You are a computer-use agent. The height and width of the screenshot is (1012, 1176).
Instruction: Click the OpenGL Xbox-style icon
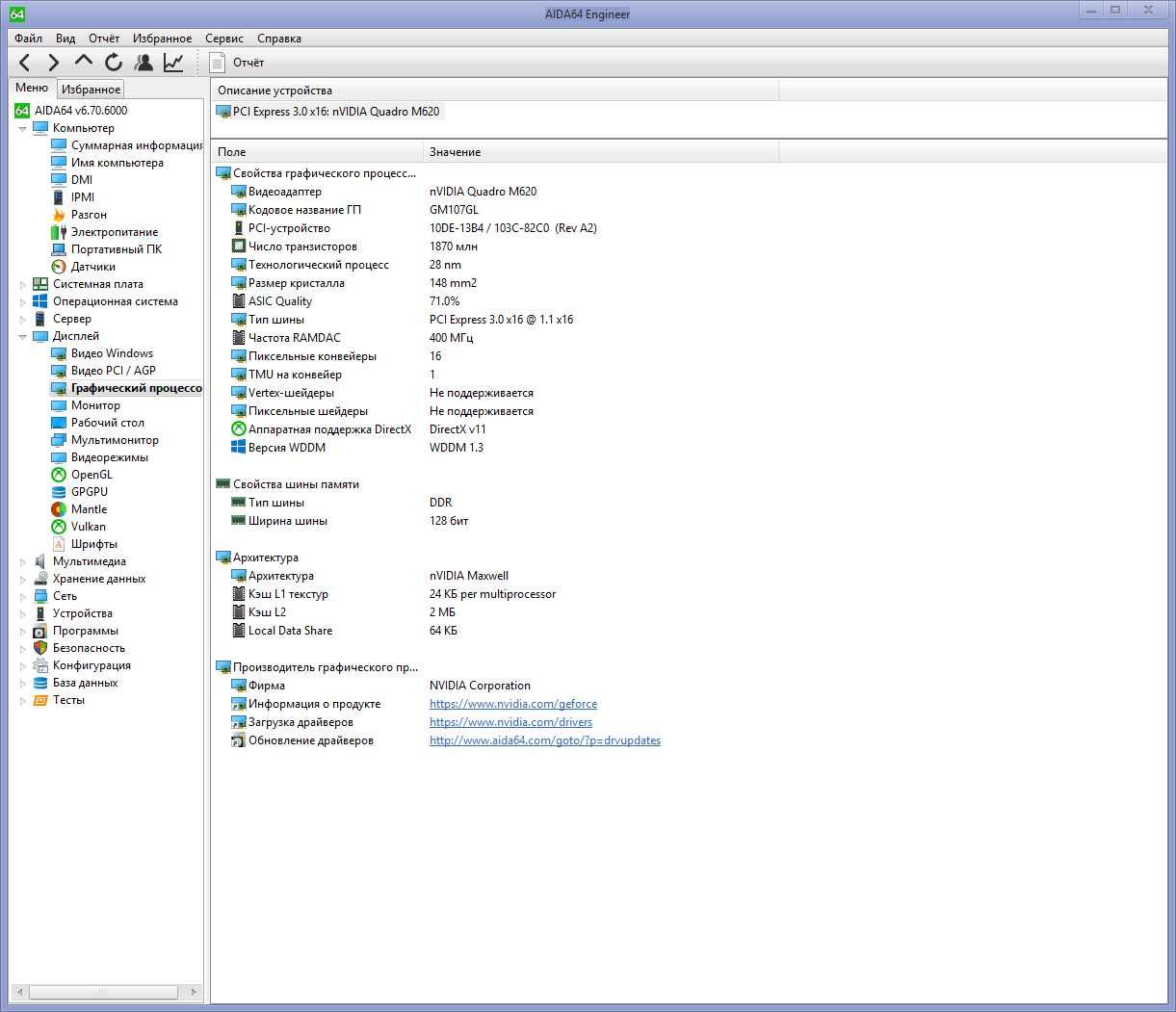pos(59,475)
